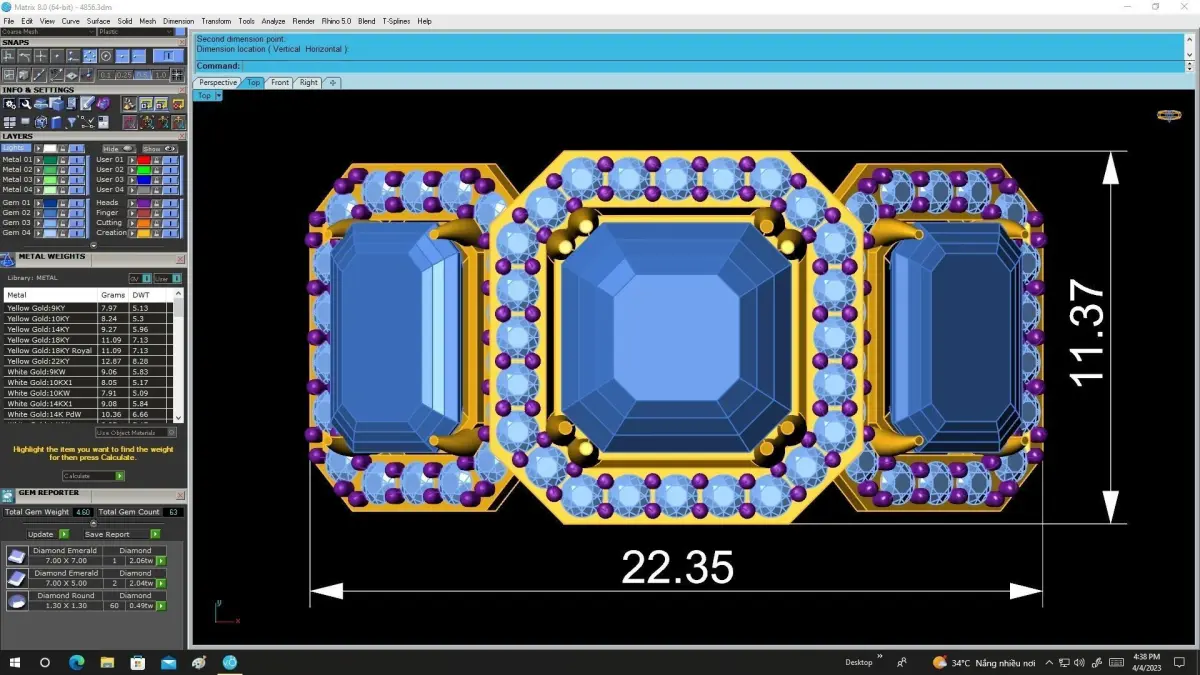Viewport: 1200px width, 675px height.
Task: Click the Metal Weights scale icon
Action: [x=7, y=259]
